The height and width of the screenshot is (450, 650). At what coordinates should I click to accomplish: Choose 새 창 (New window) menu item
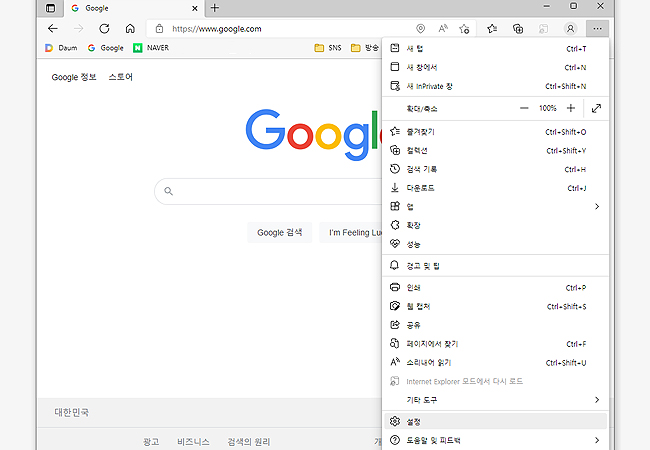tap(495, 67)
